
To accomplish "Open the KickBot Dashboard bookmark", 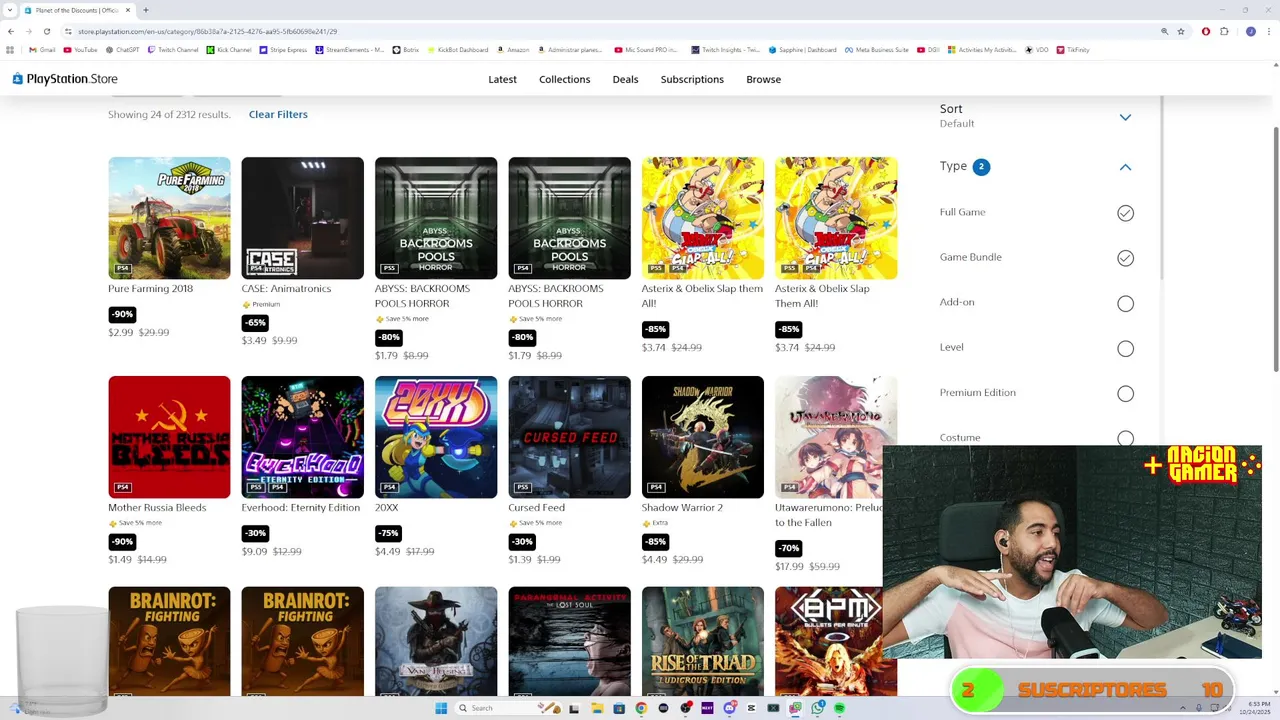I will click(x=458, y=49).
